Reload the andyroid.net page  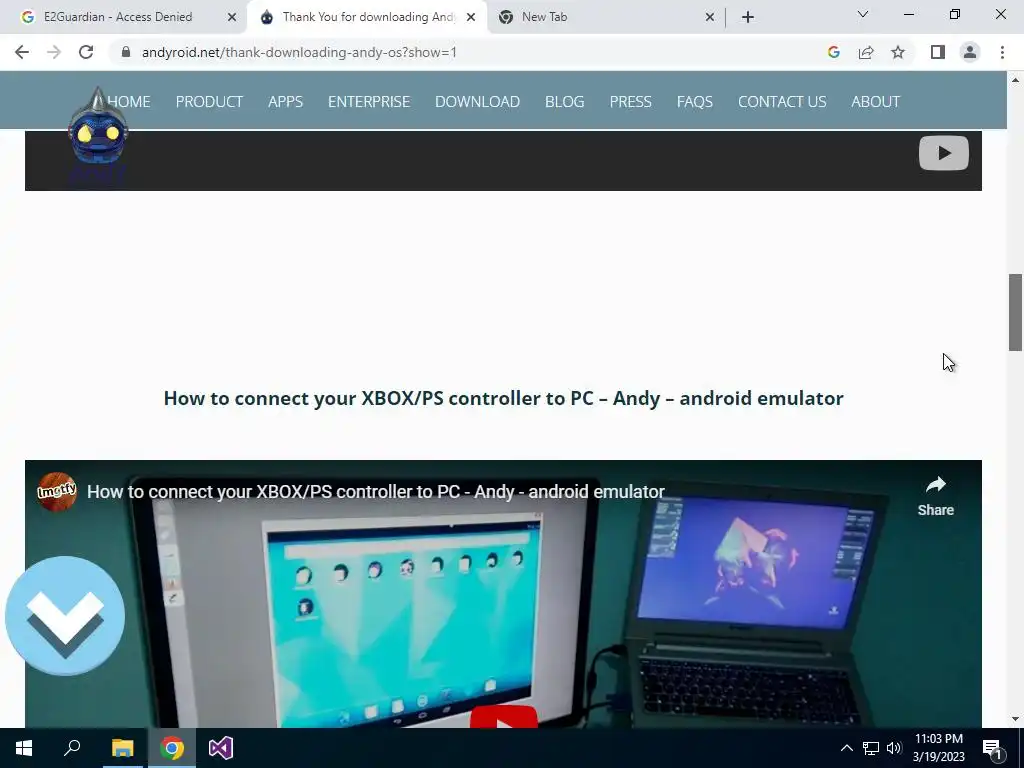[86, 52]
